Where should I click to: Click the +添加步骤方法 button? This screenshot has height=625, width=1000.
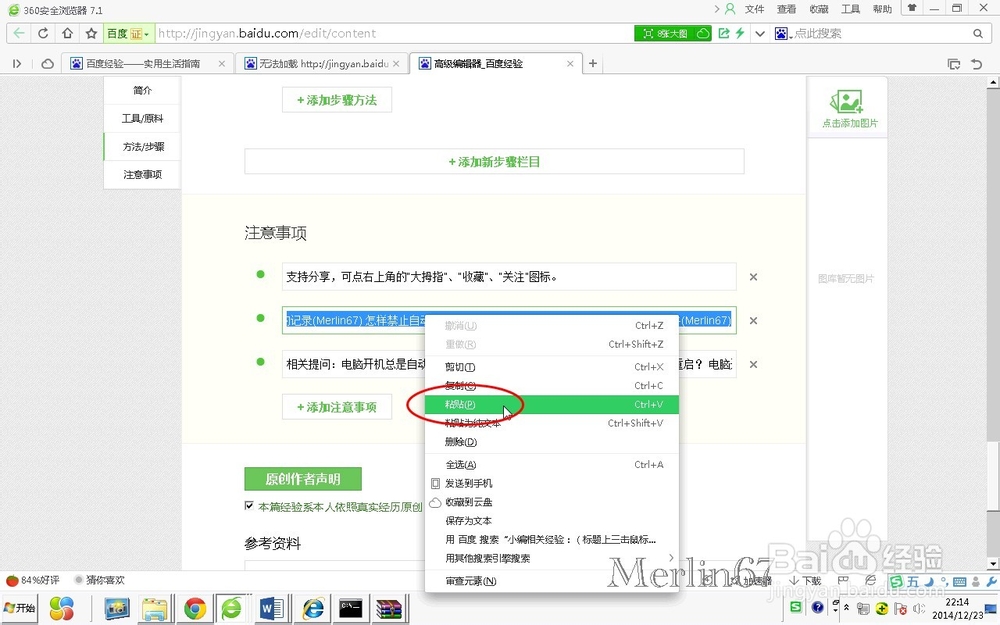(x=337, y=100)
